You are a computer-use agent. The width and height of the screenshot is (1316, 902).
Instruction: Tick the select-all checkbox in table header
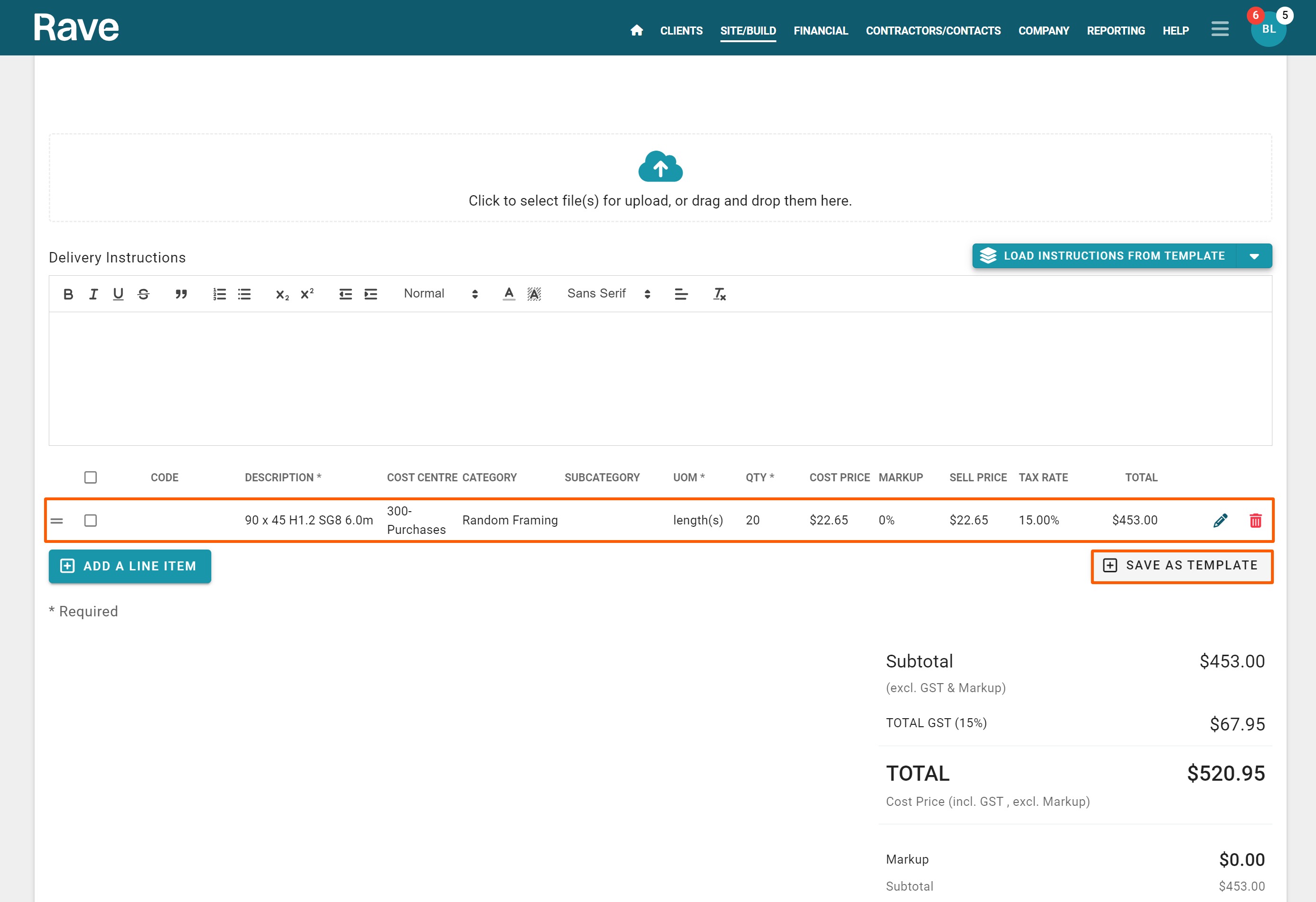(90, 478)
